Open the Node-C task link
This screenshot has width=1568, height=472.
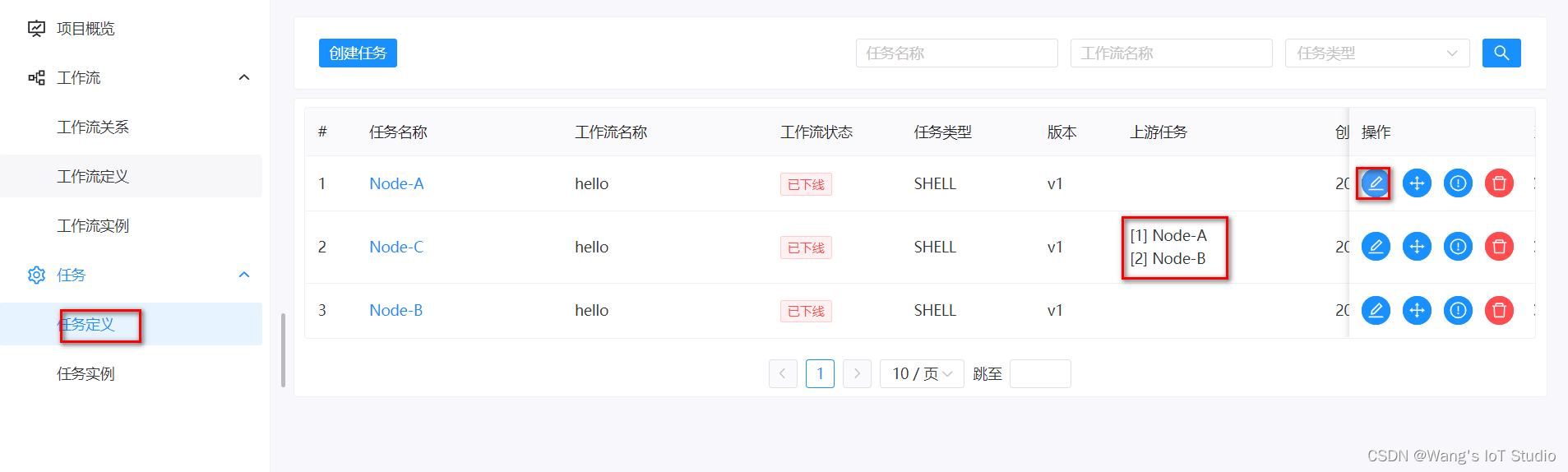396,247
